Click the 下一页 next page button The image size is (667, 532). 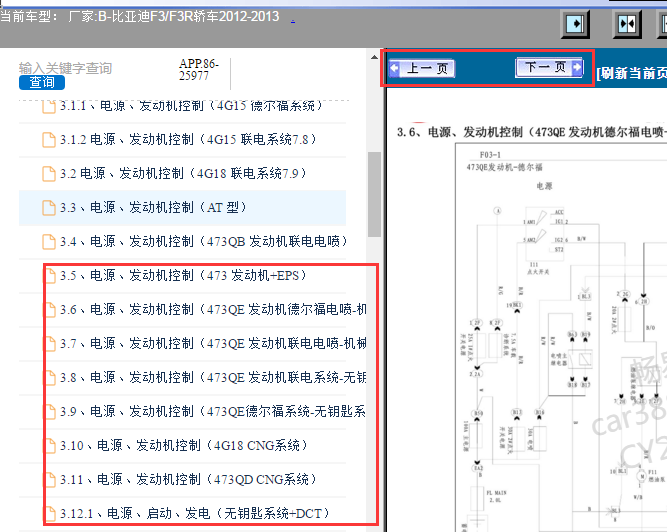(549, 68)
